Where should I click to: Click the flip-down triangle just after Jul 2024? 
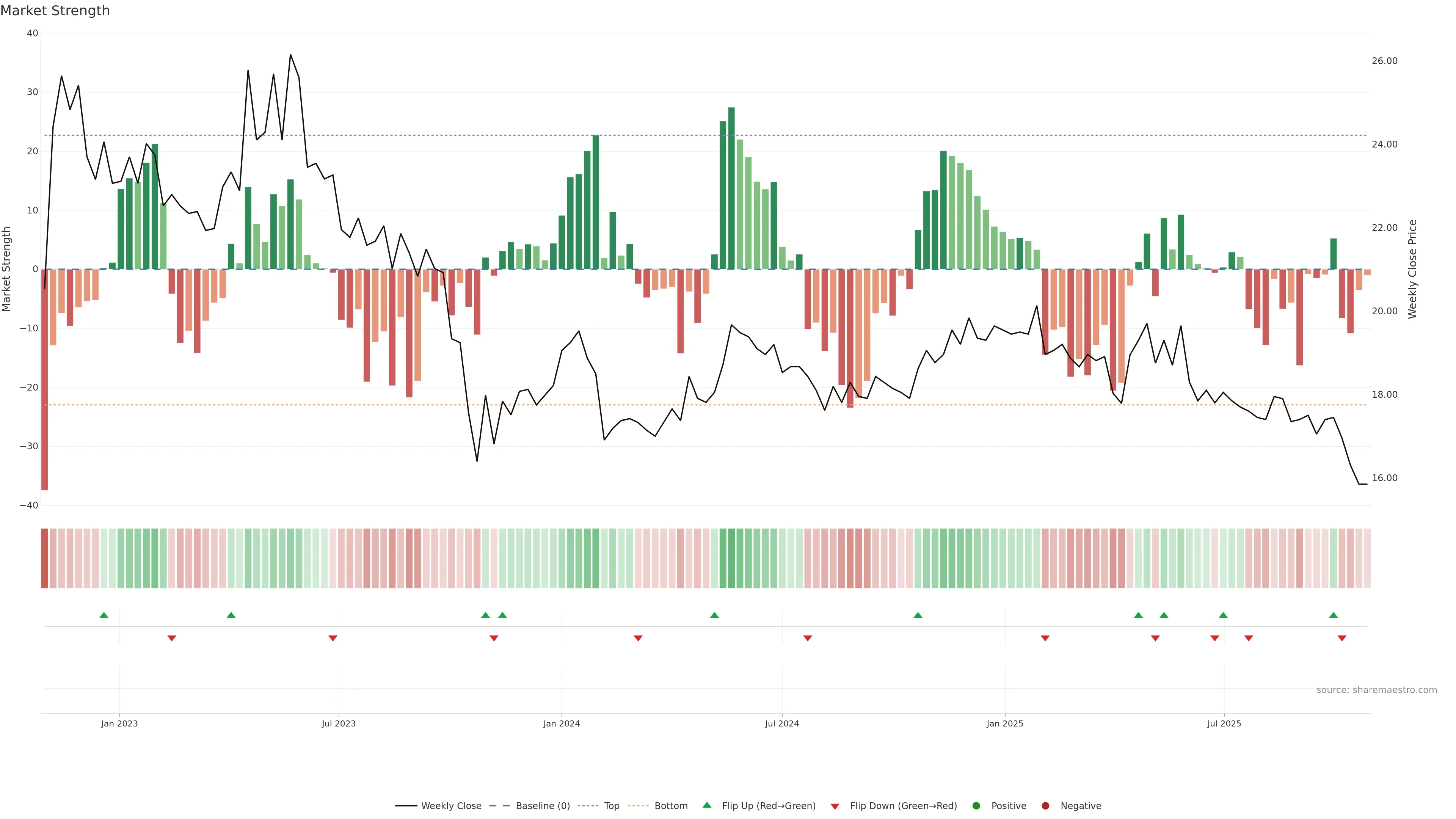pyautogui.click(x=808, y=638)
